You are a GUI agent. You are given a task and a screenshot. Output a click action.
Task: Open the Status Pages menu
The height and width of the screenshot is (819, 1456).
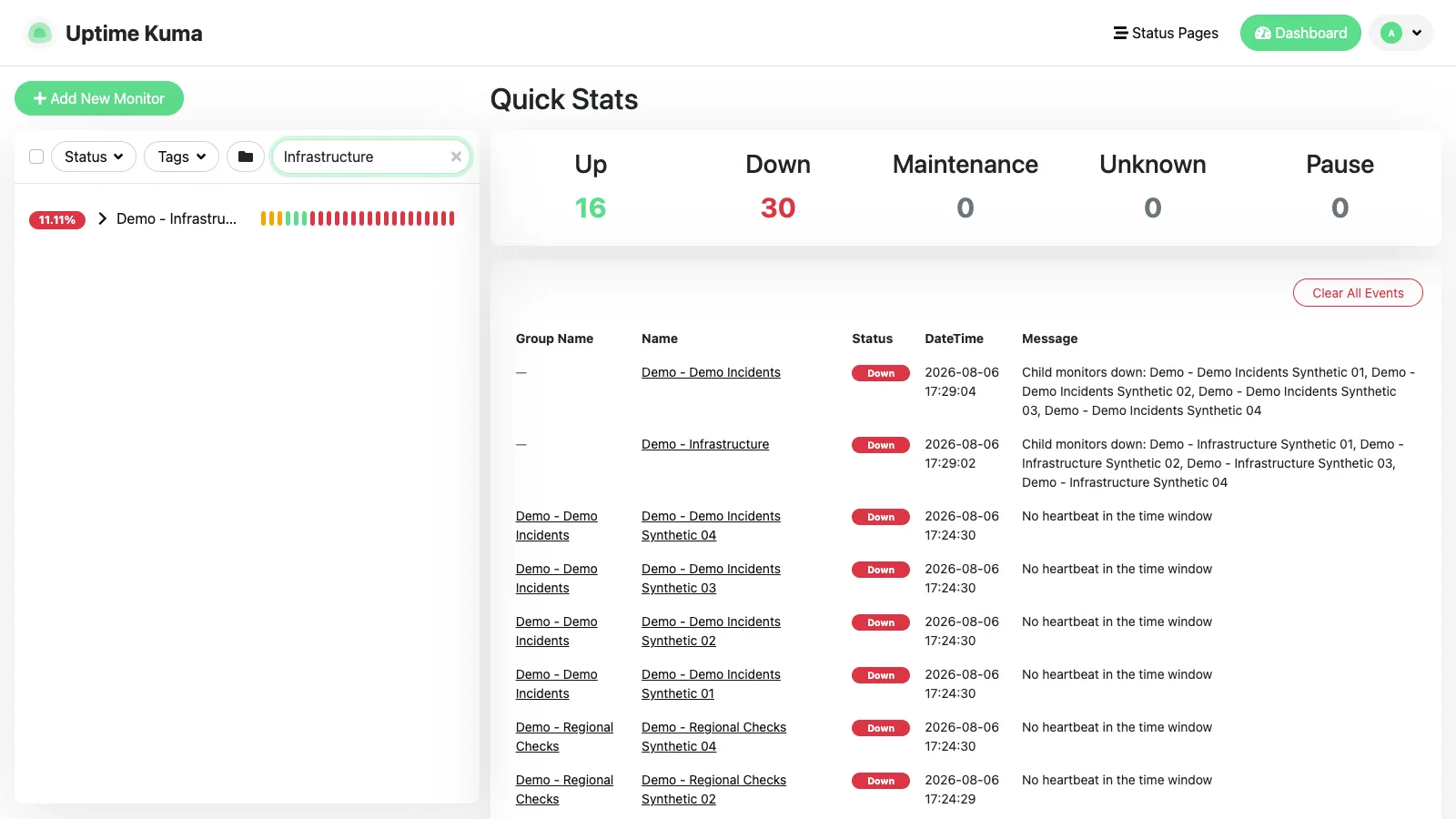coord(1166,33)
